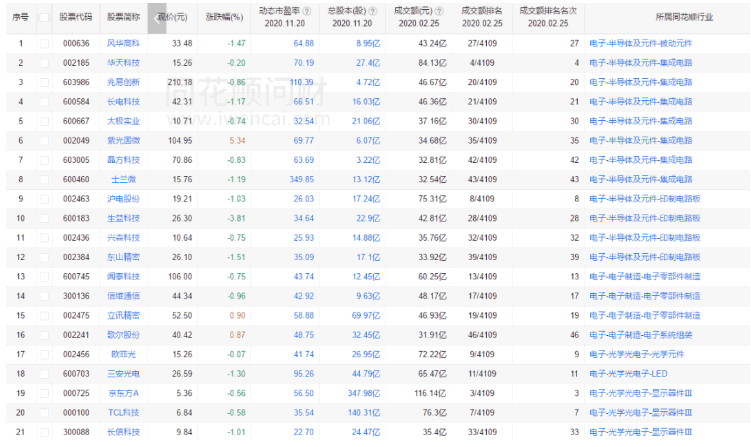751x447 pixels.
Task: Click the left chevron scroll-columns arrow
Action: coord(157,19)
